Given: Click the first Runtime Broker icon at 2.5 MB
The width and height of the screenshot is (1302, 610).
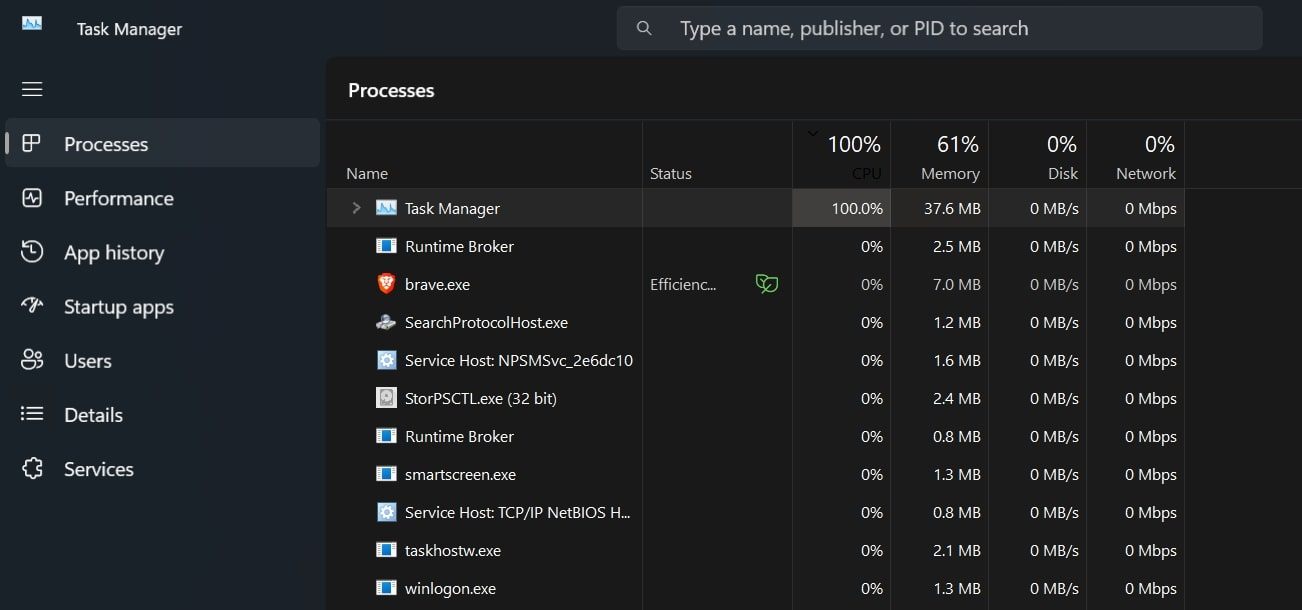Looking at the screenshot, I should (x=386, y=246).
